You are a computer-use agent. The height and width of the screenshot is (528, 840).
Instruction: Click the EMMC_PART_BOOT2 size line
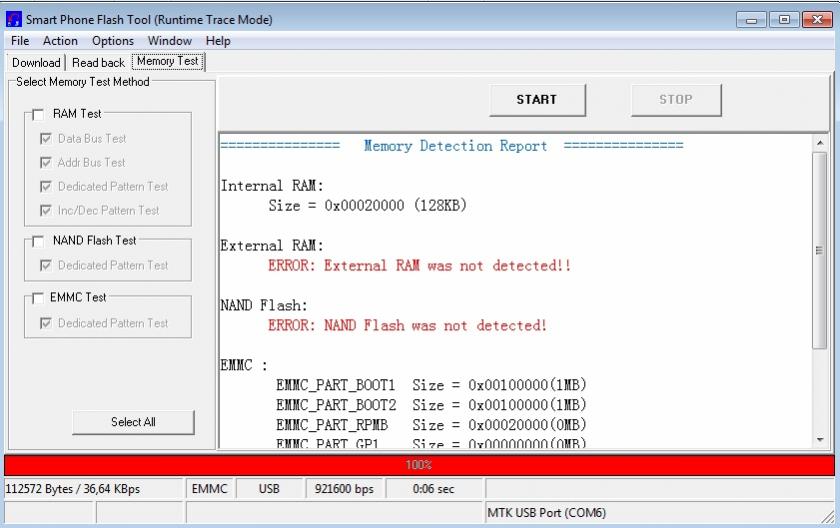point(431,405)
